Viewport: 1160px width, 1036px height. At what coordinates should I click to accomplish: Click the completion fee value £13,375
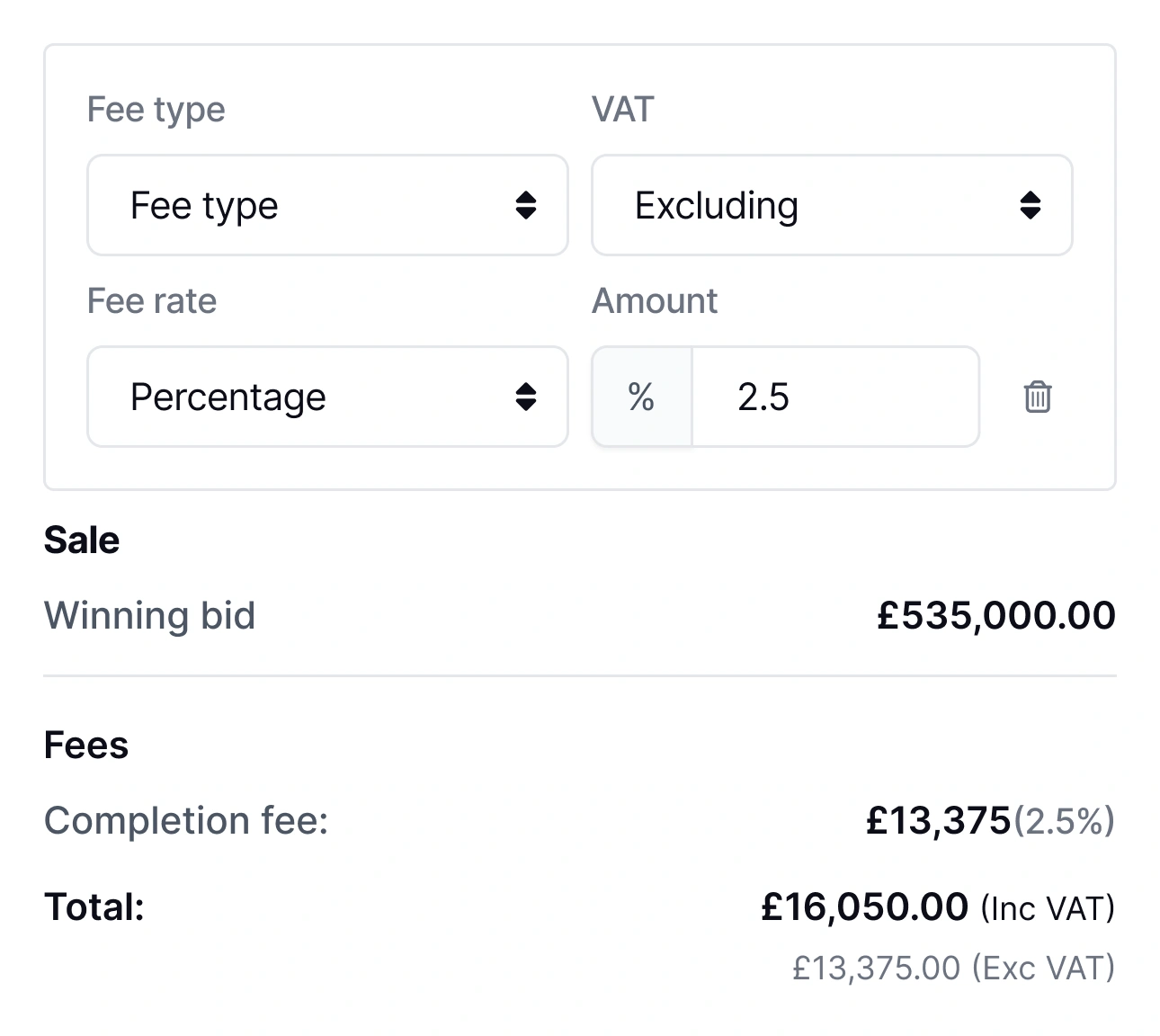click(x=938, y=820)
